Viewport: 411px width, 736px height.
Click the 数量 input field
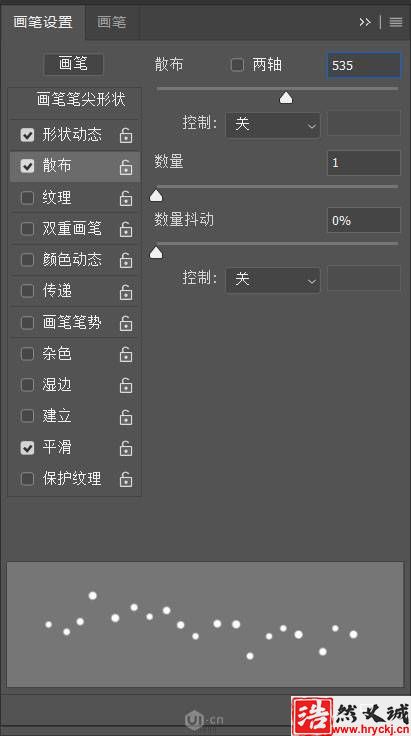[364, 163]
